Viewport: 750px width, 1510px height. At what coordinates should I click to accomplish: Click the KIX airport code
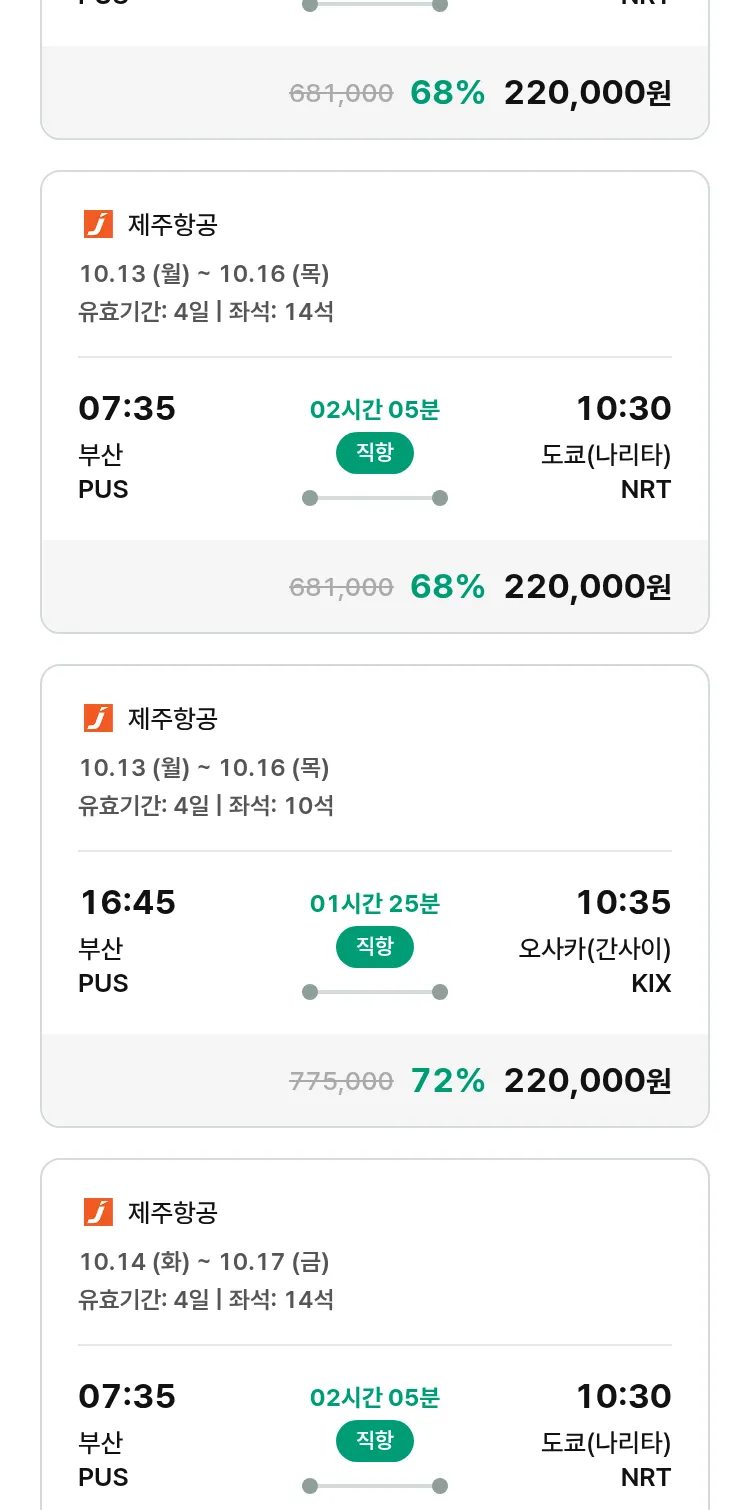pyautogui.click(x=651, y=984)
